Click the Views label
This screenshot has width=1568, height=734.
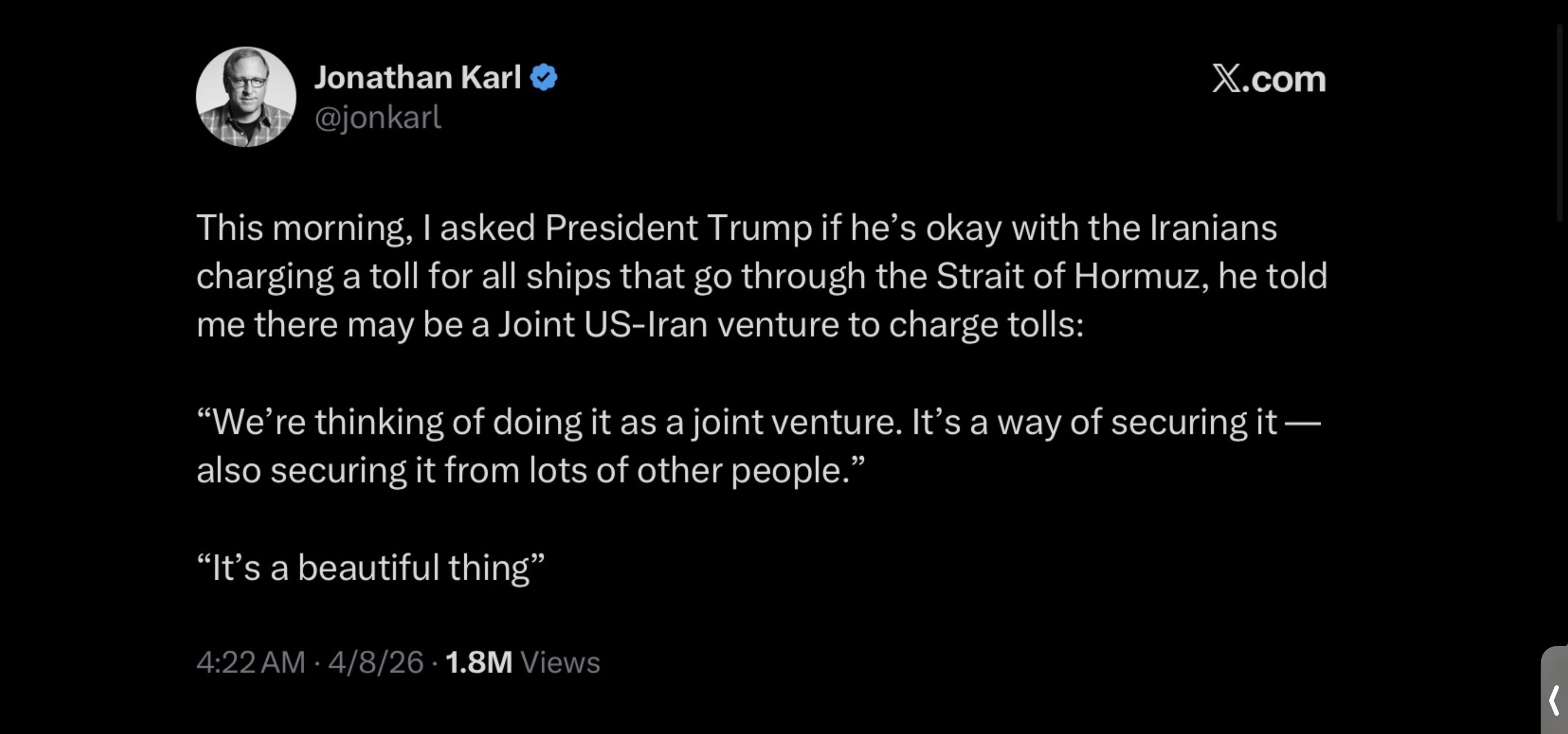(x=560, y=662)
